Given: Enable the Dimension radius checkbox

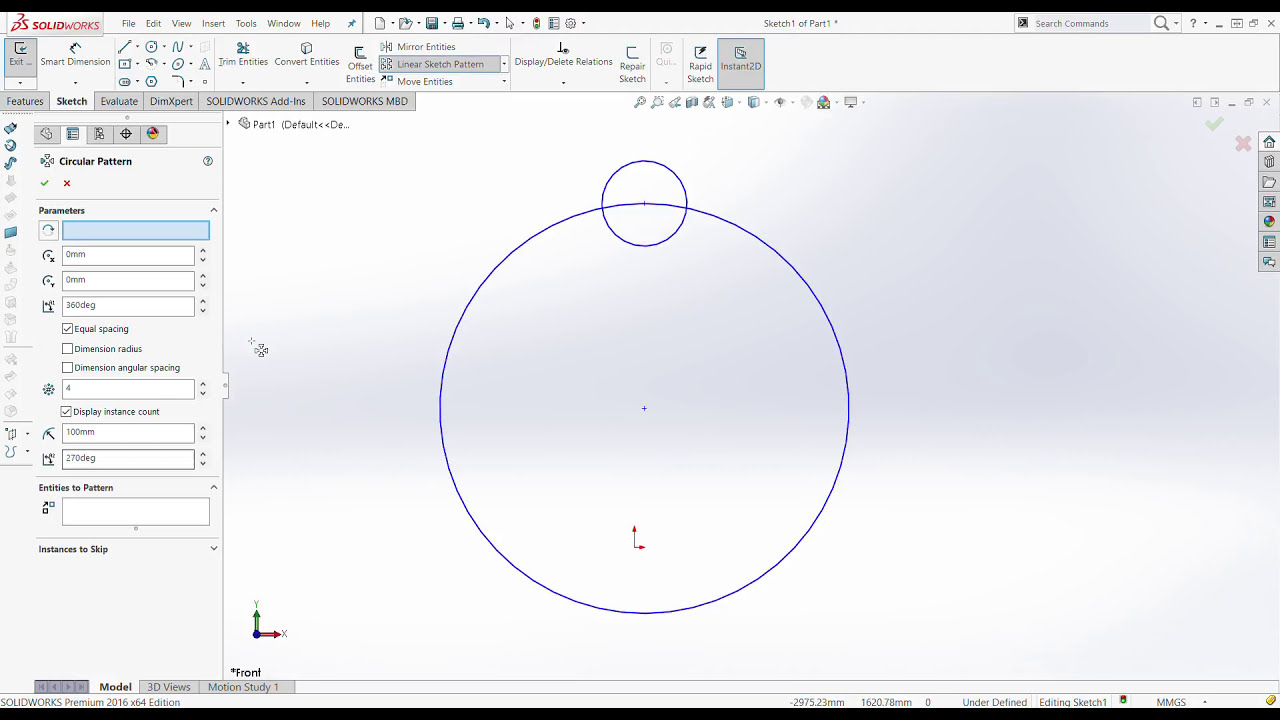Looking at the screenshot, I should point(67,349).
